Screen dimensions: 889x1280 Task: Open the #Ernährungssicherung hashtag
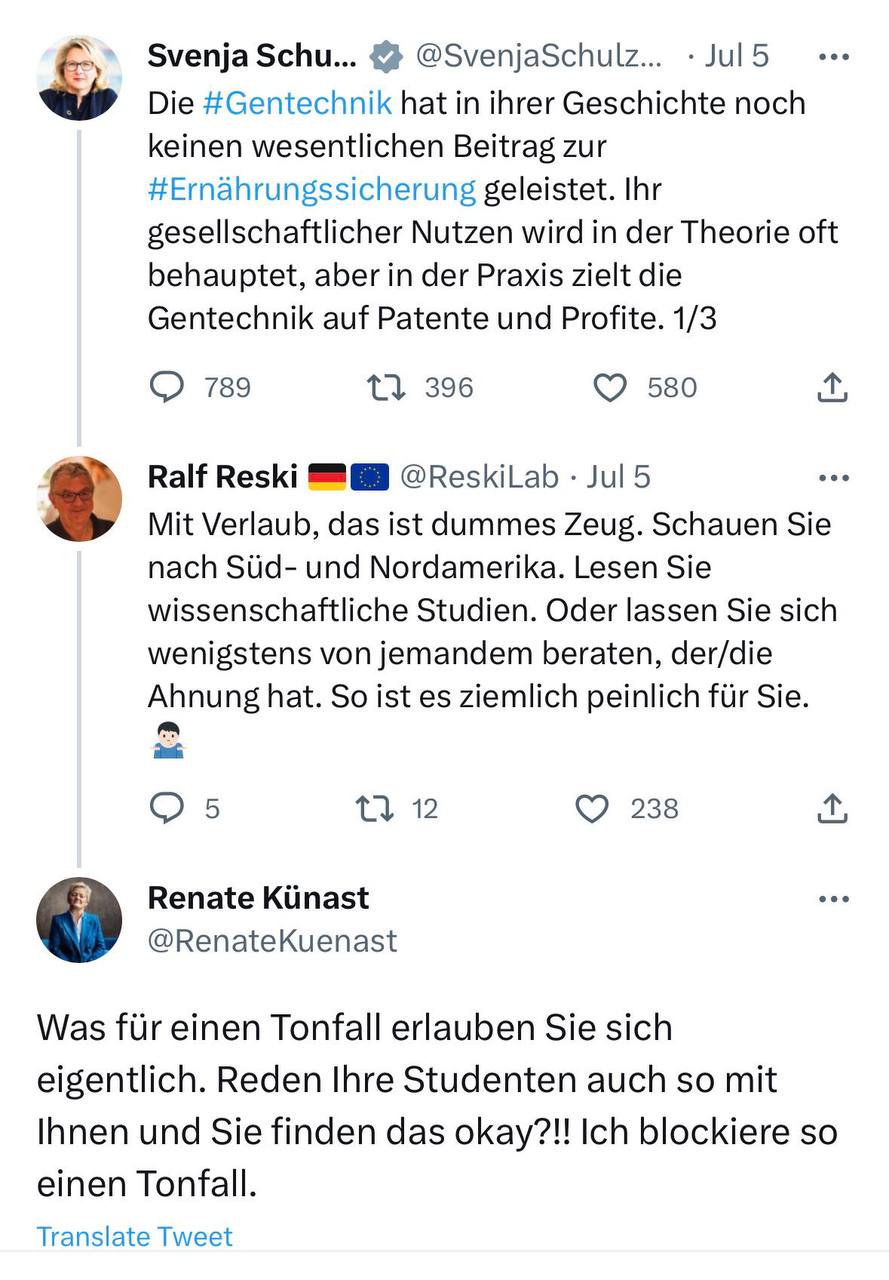pos(311,188)
